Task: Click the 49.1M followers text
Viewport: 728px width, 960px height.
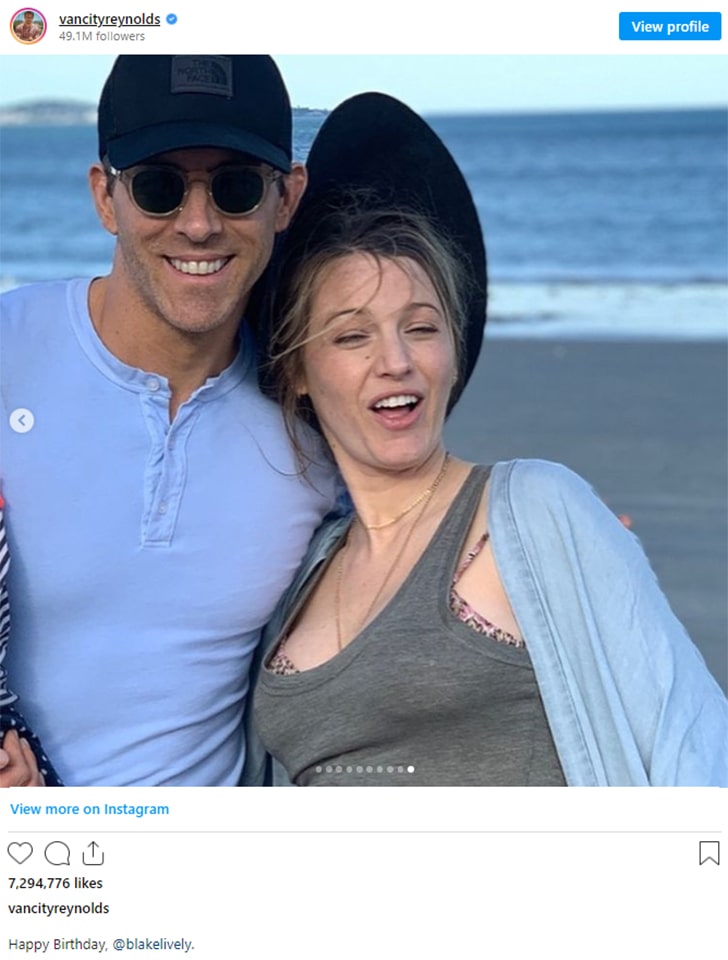Action: [x=102, y=36]
